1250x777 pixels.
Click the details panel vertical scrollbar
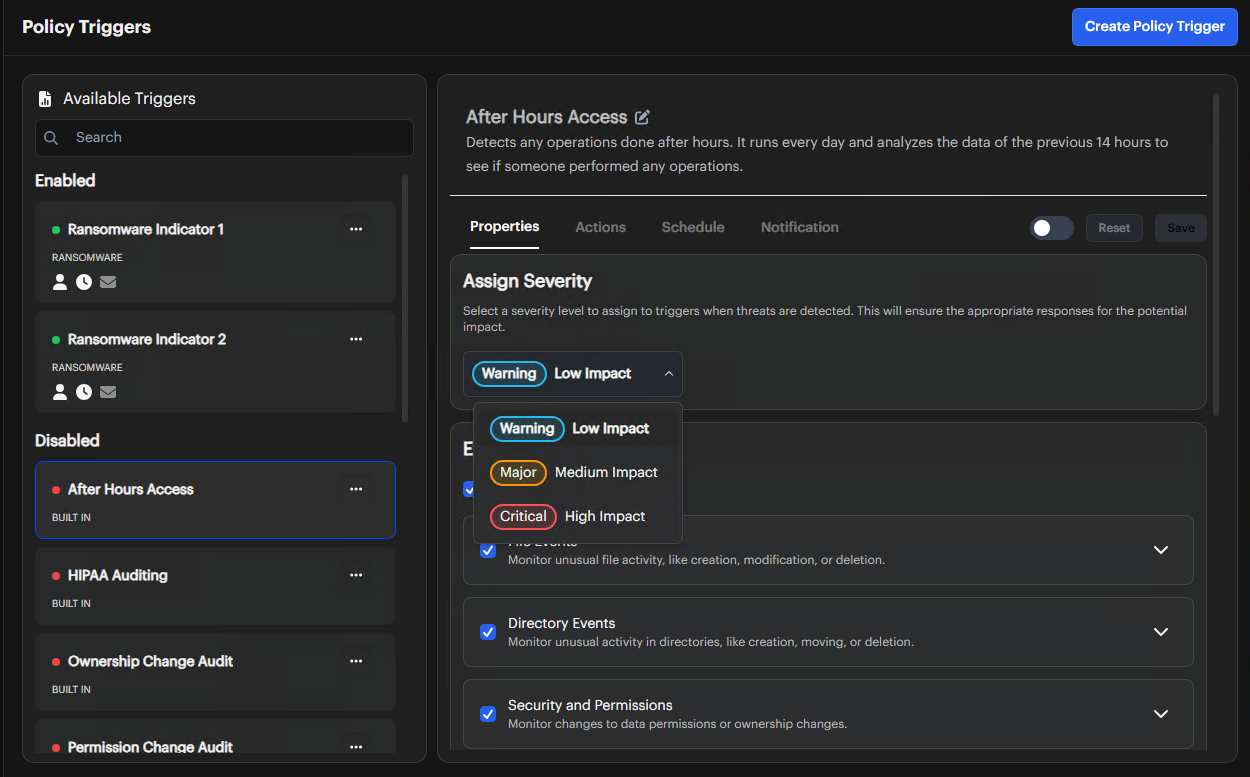[1216, 254]
